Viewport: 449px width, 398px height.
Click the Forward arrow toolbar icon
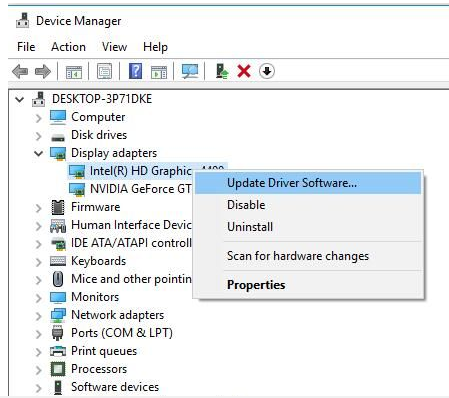[43, 71]
